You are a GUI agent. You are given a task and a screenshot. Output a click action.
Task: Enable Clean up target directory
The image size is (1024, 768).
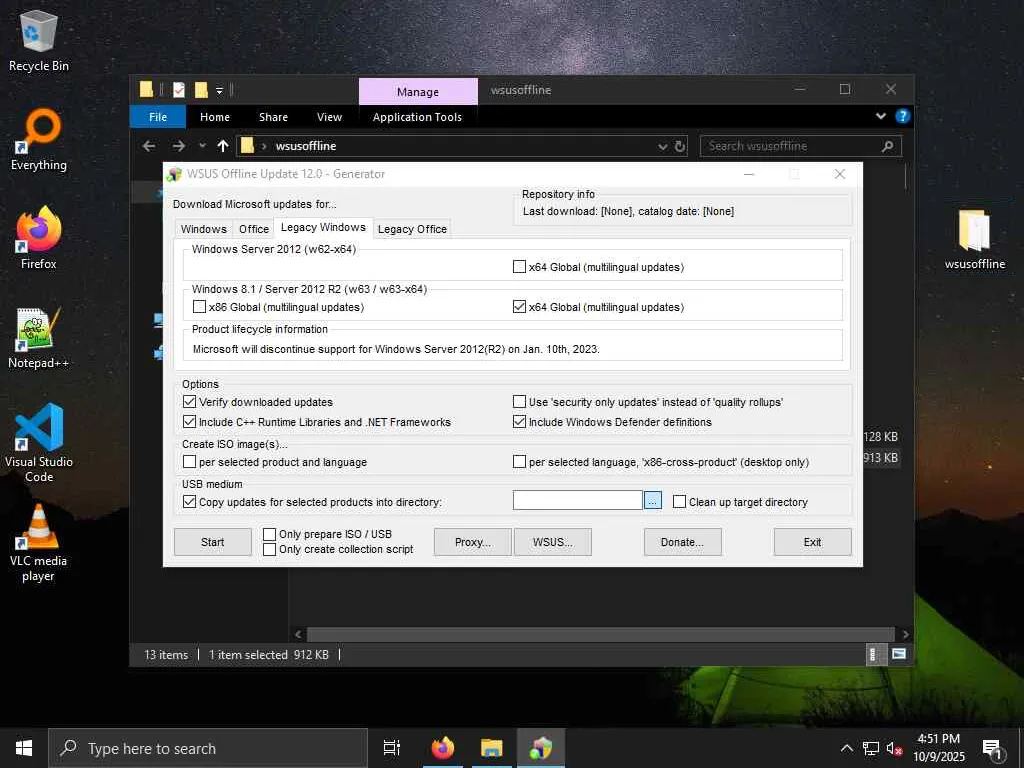click(679, 502)
